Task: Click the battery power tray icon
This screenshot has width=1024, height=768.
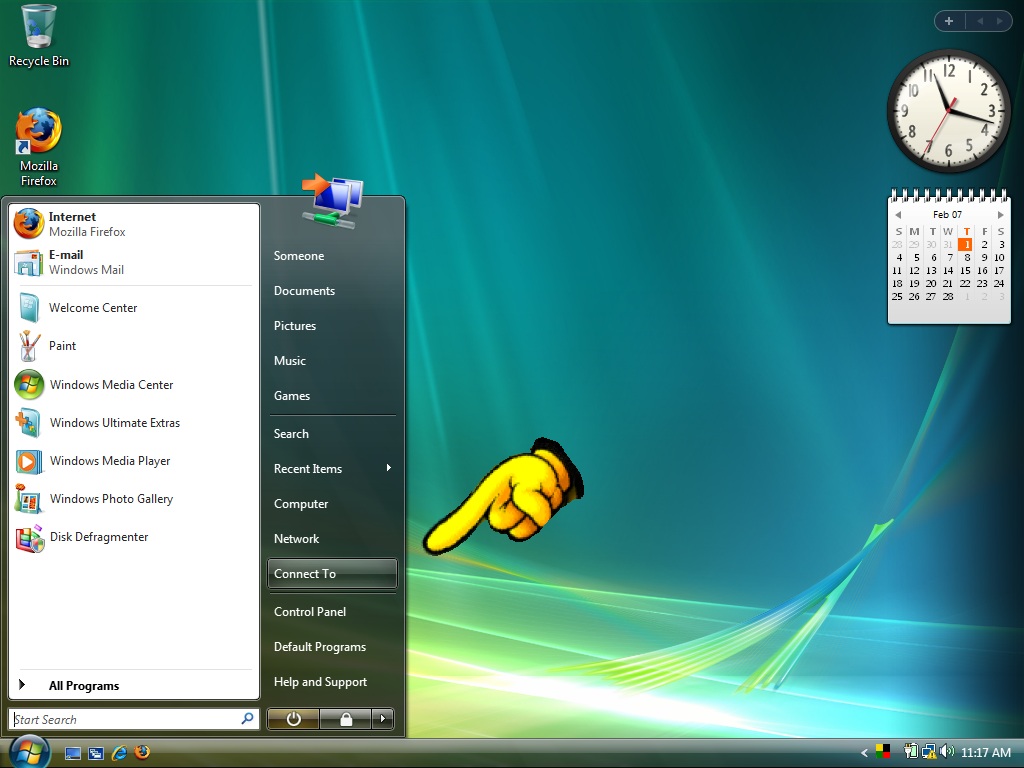Action: coord(911,752)
